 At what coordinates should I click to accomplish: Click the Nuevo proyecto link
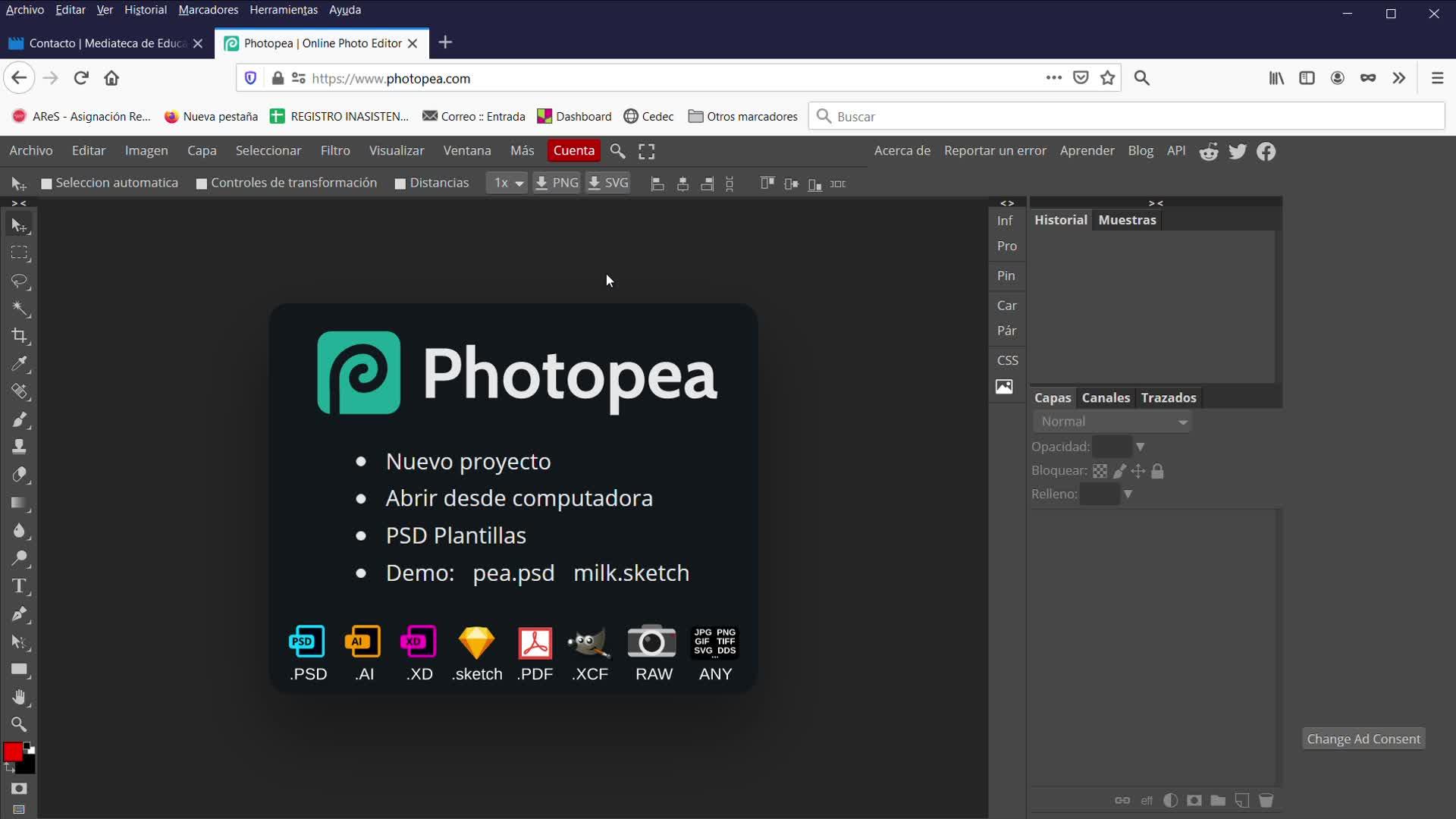468,461
